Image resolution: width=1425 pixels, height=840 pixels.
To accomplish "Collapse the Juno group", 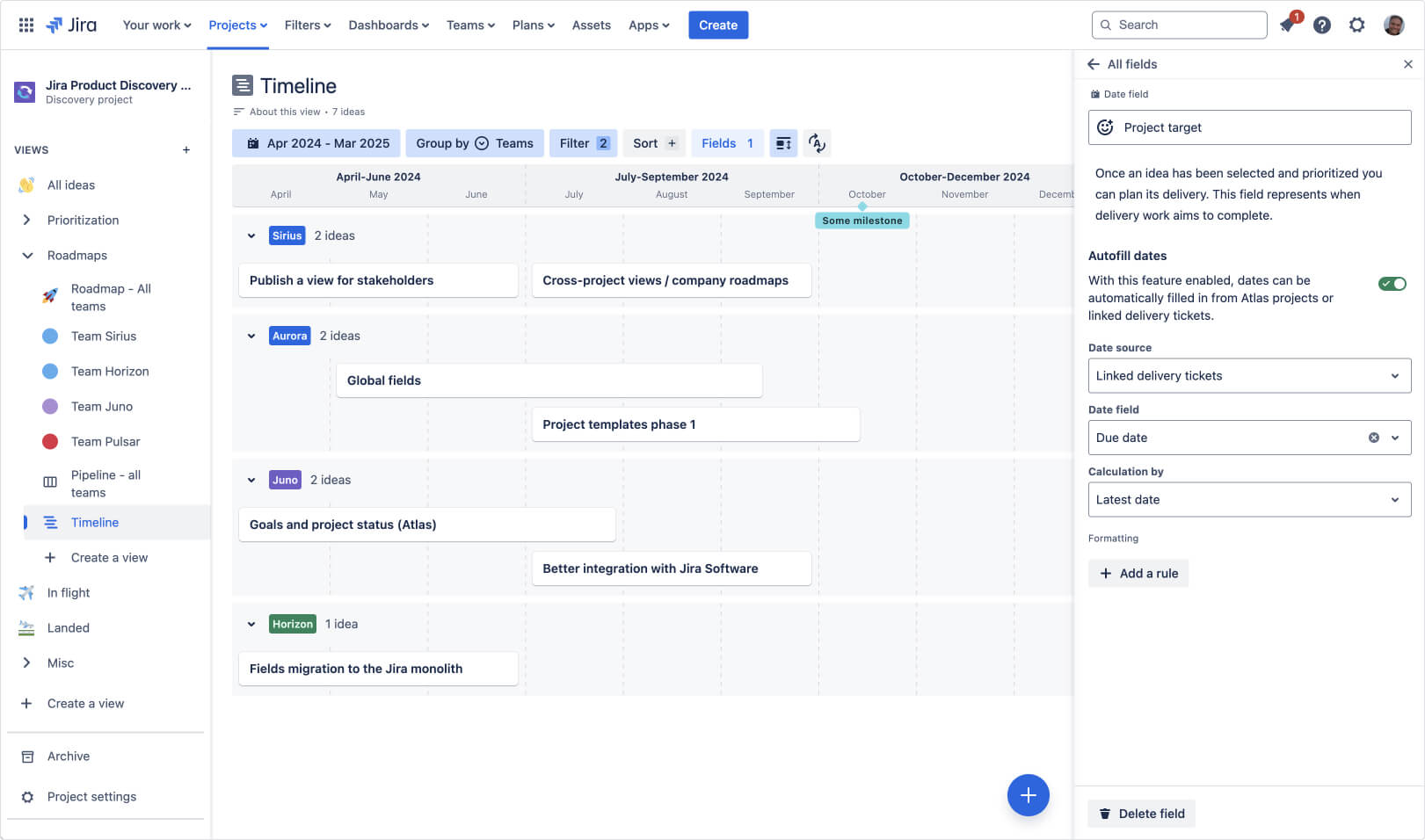I will 251,480.
